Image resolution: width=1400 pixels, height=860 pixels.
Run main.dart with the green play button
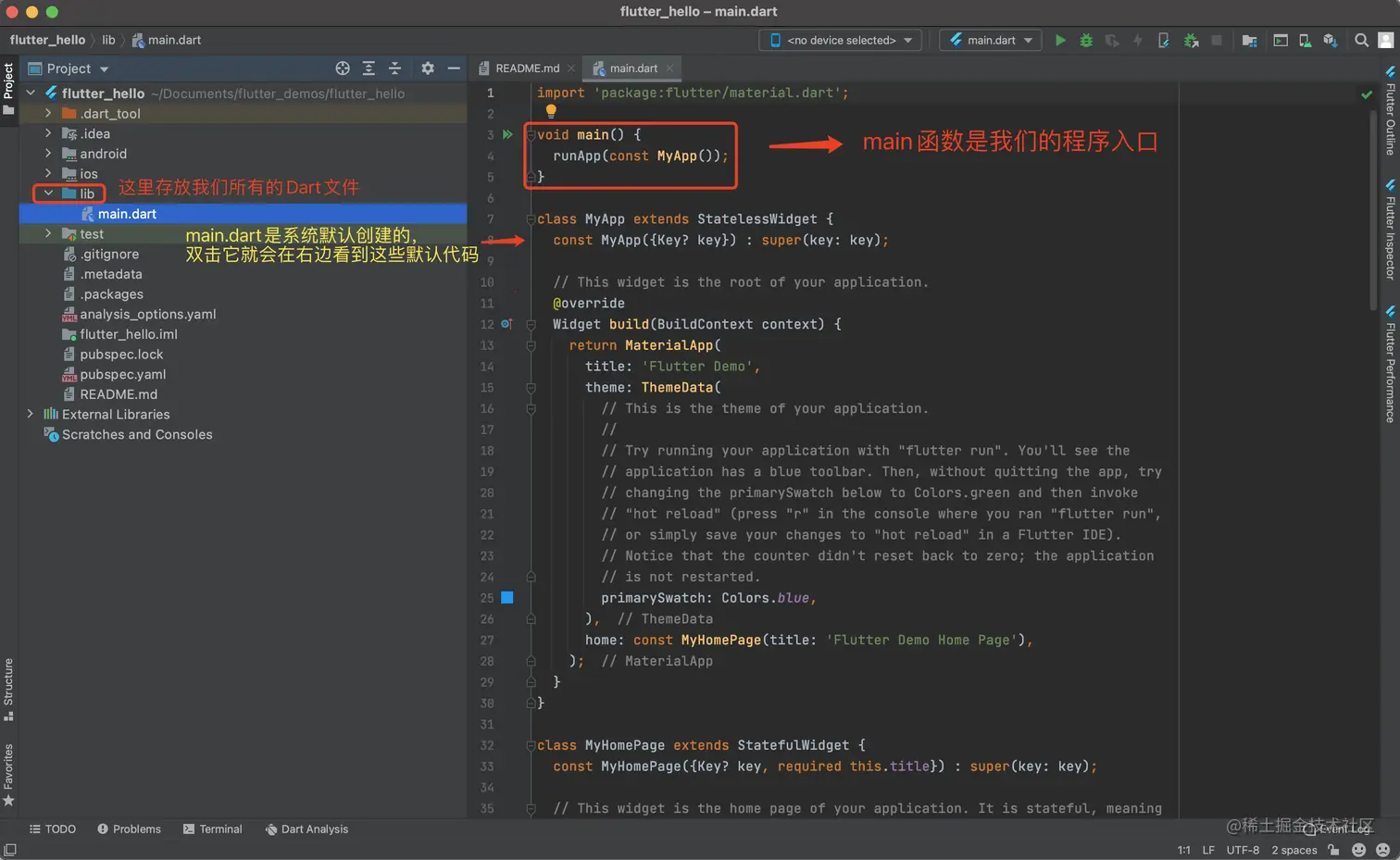[x=1060, y=40]
